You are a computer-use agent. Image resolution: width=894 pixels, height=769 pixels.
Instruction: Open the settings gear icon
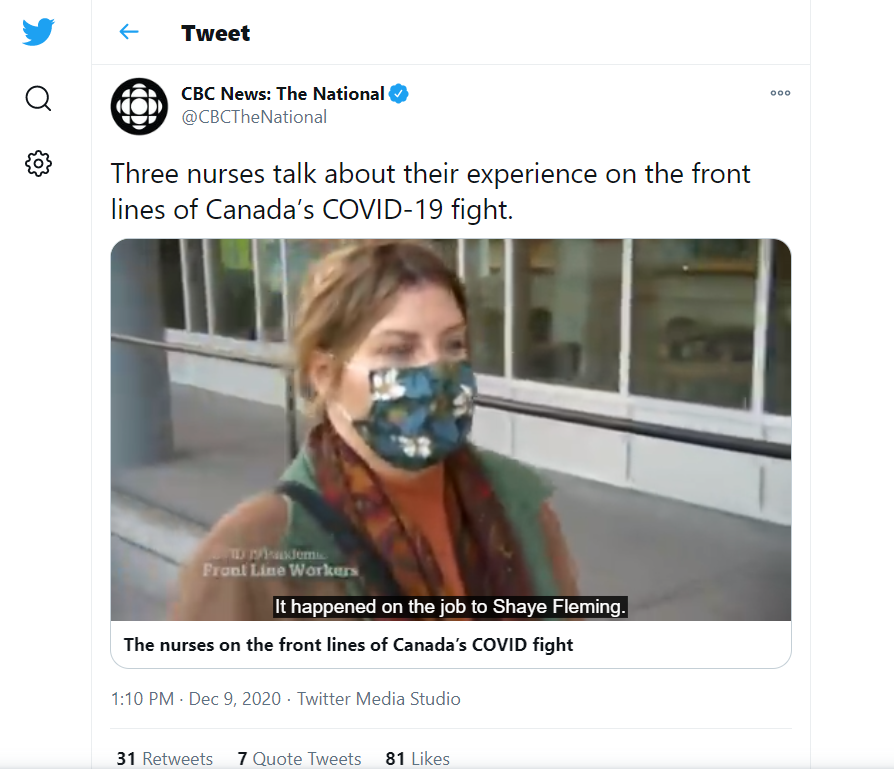click(38, 163)
